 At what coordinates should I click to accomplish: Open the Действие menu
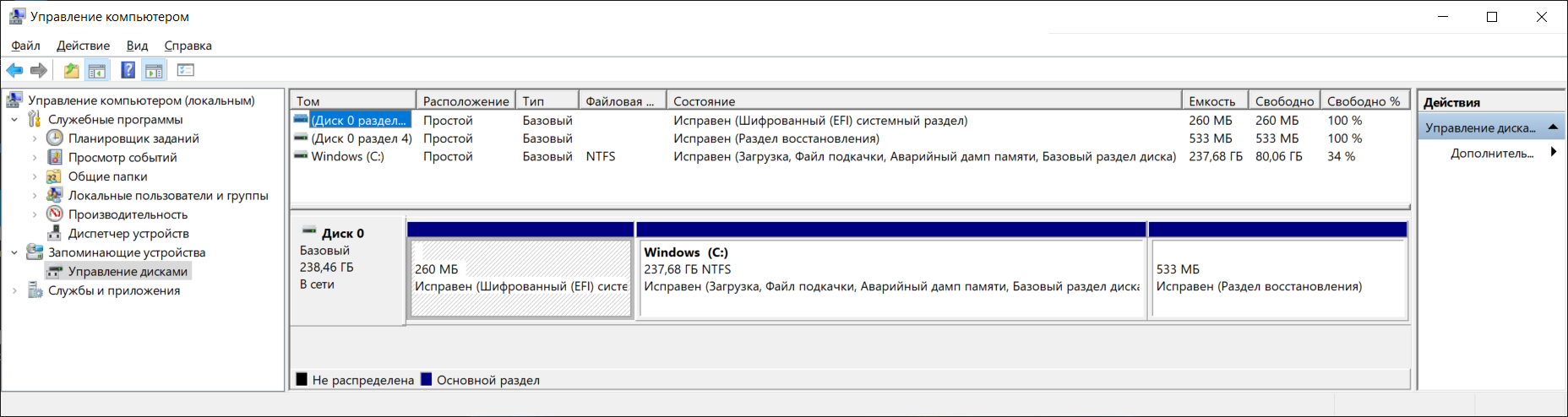pos(83,46)
